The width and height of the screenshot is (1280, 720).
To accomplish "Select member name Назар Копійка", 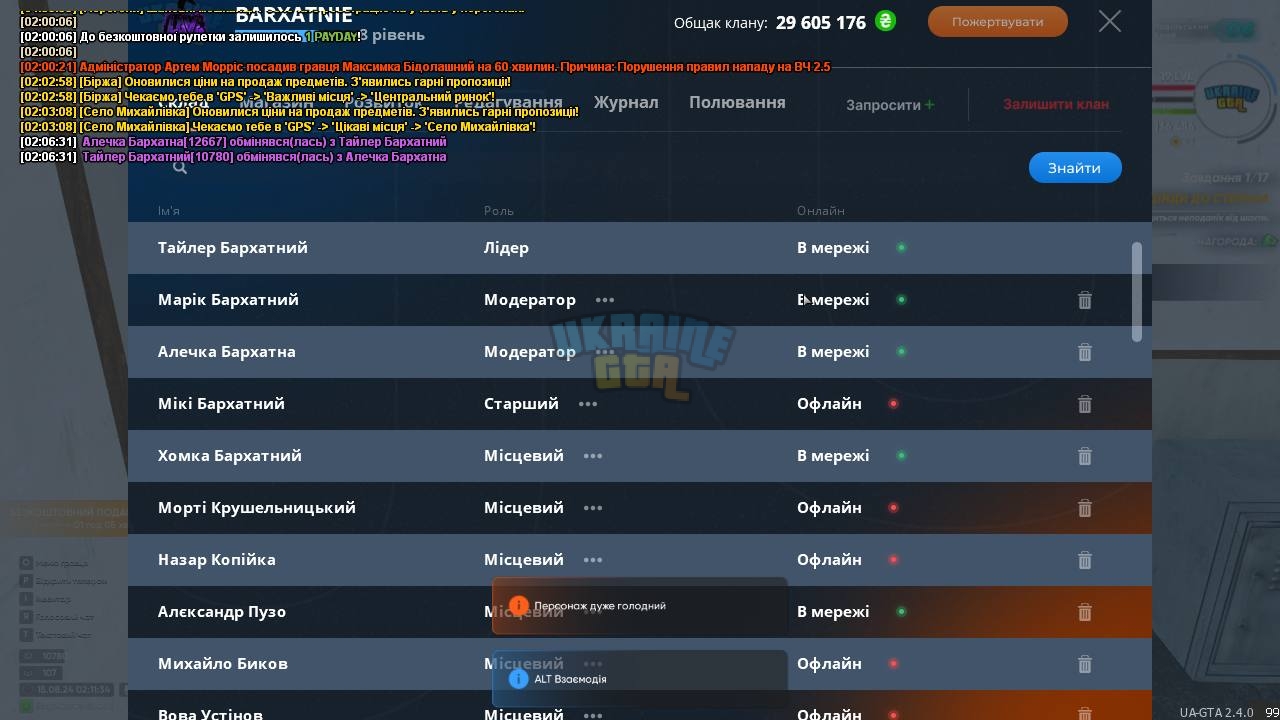I will click(217, 560).
